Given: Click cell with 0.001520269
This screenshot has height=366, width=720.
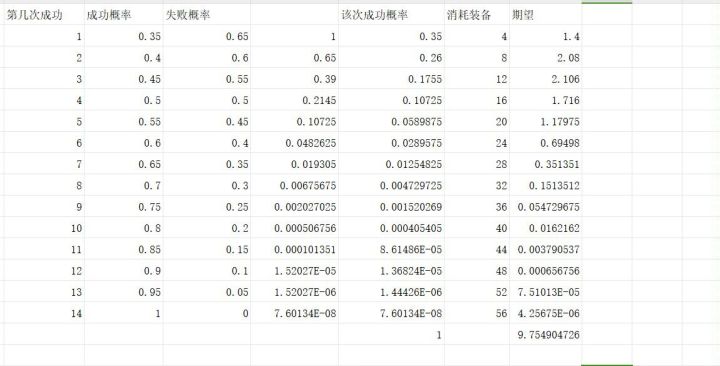Looking at the screenshot, I should click(x=391, y=207).
